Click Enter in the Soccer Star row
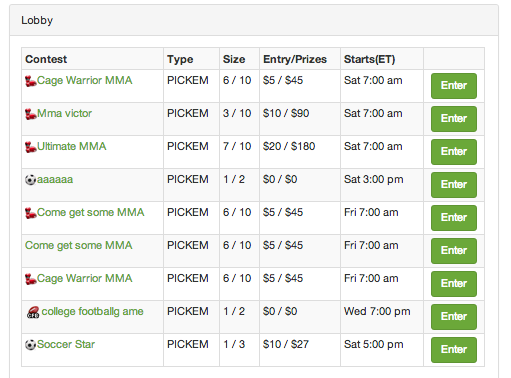Image resolution: width=511 pixels, height=378 pixels. pyautogui.click(x=454, y=350)
